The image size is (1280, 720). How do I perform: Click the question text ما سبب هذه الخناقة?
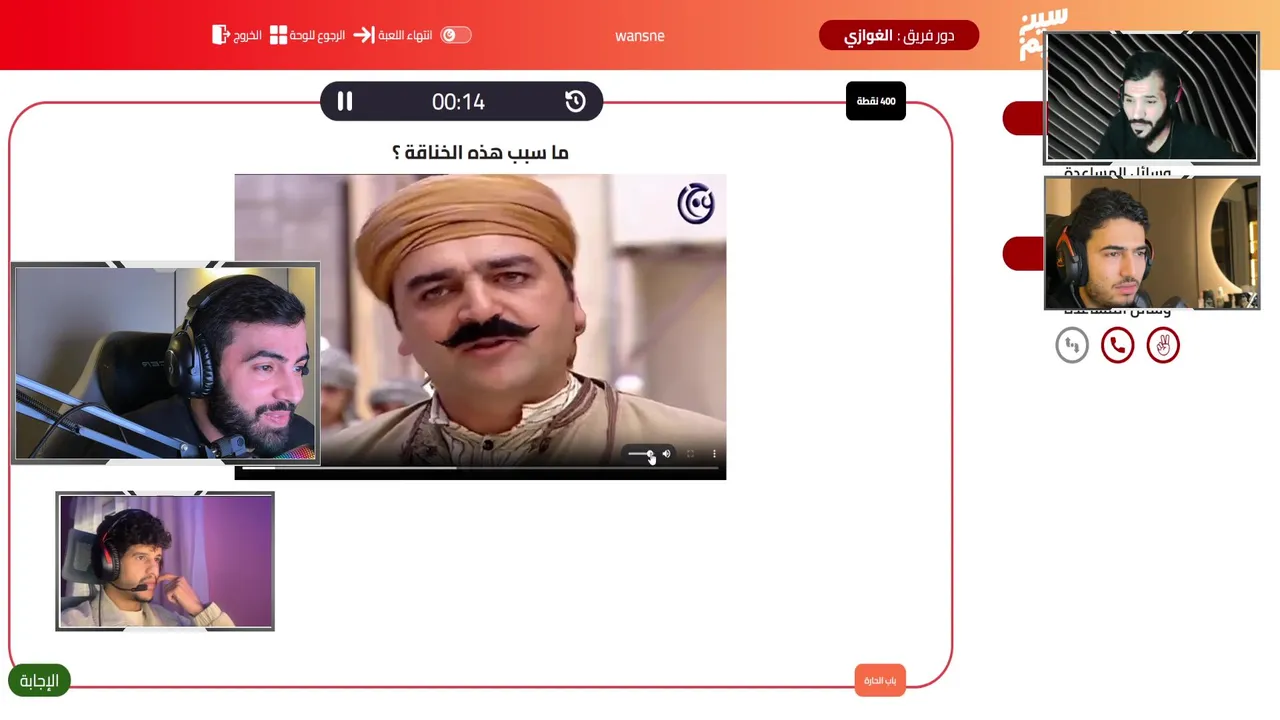point(480,152)
